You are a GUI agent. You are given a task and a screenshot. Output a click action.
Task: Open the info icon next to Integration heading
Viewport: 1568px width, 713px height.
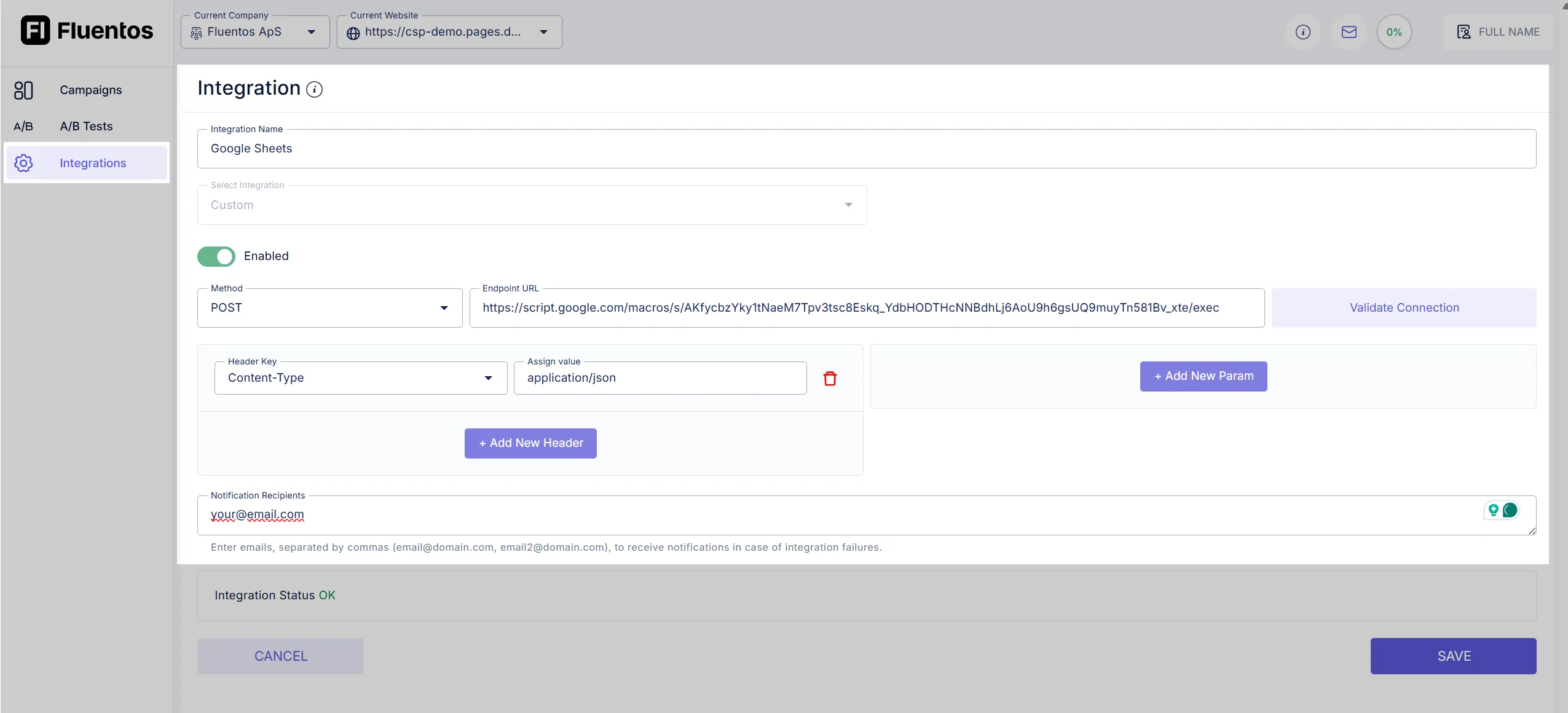[x=314, y=89]
